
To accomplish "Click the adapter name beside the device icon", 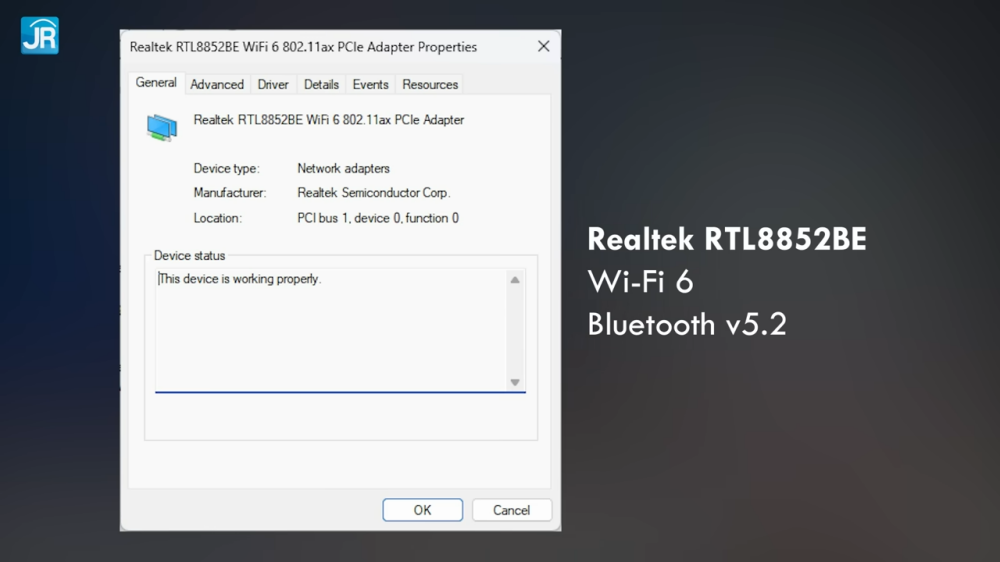I will (x=329, y=120).
